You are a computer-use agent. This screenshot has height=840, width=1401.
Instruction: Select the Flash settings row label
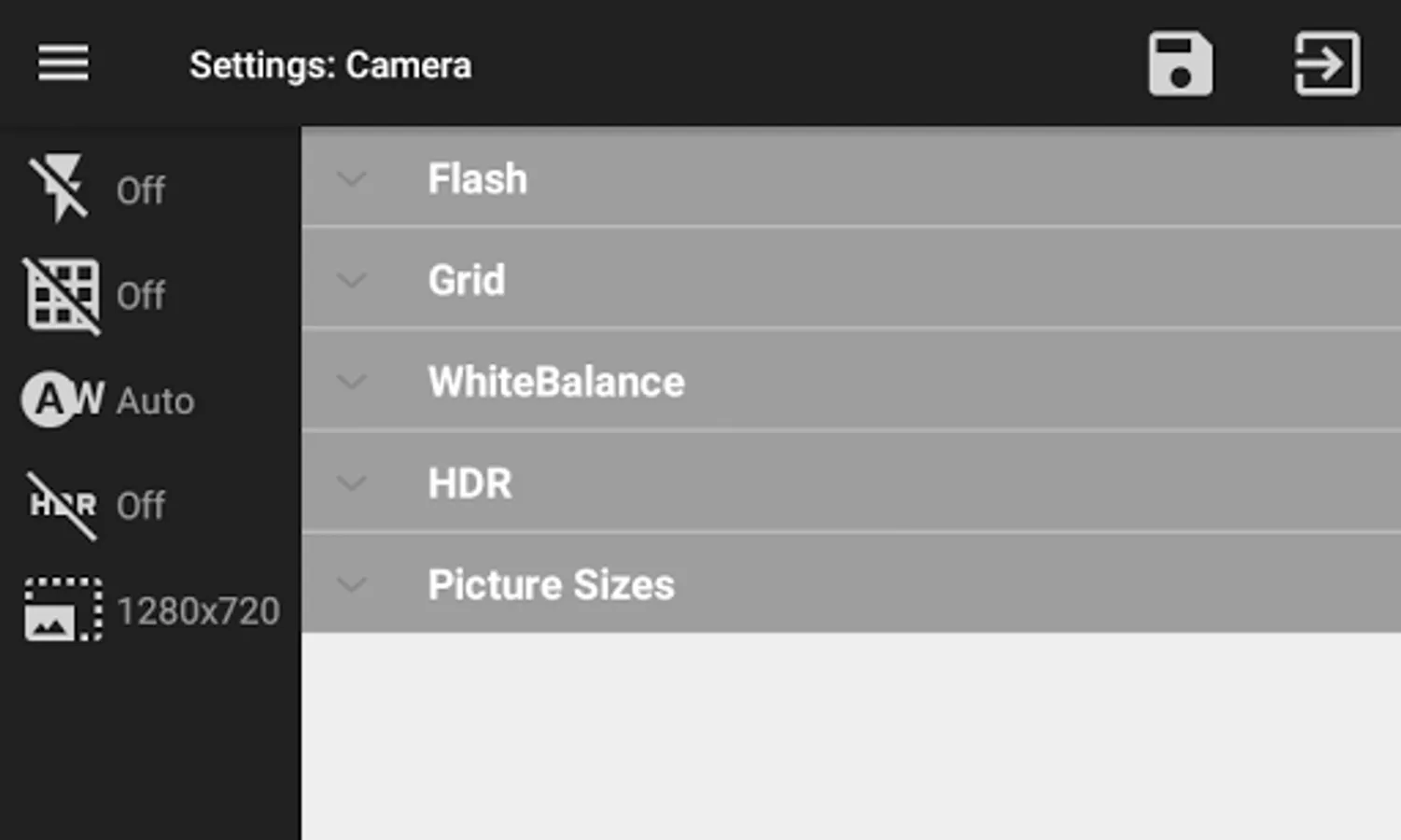pos(477,178)
